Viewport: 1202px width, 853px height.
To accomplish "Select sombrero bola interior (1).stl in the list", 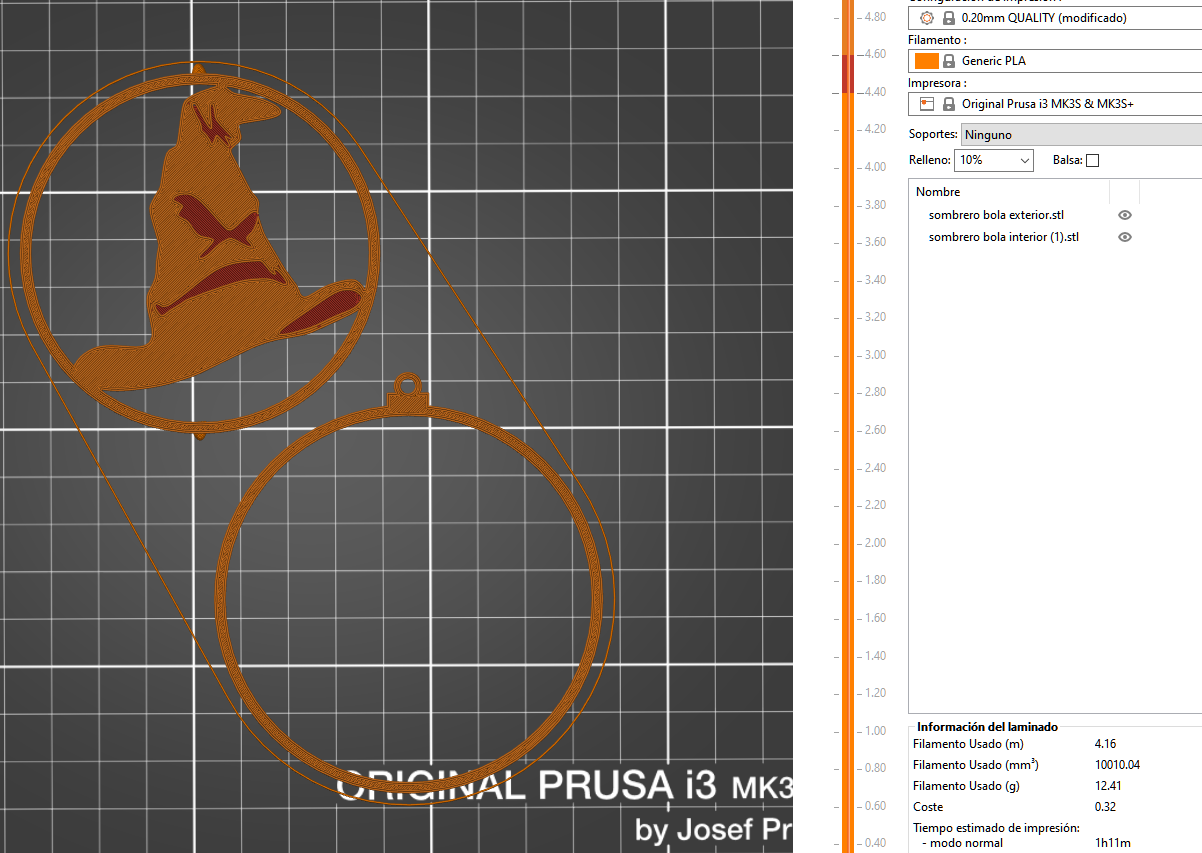I will click(x=1004, y=237).
